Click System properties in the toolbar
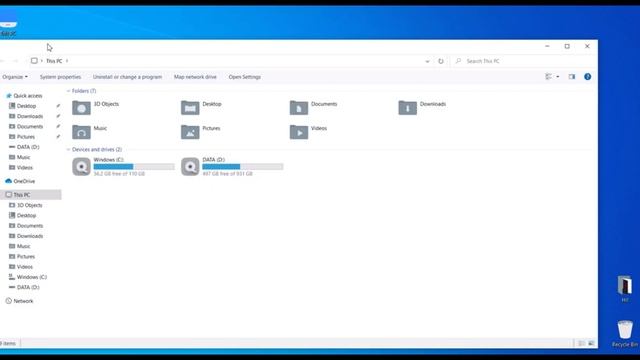The image size is (640, 360). pyautogui.click(x=60, y=77)
